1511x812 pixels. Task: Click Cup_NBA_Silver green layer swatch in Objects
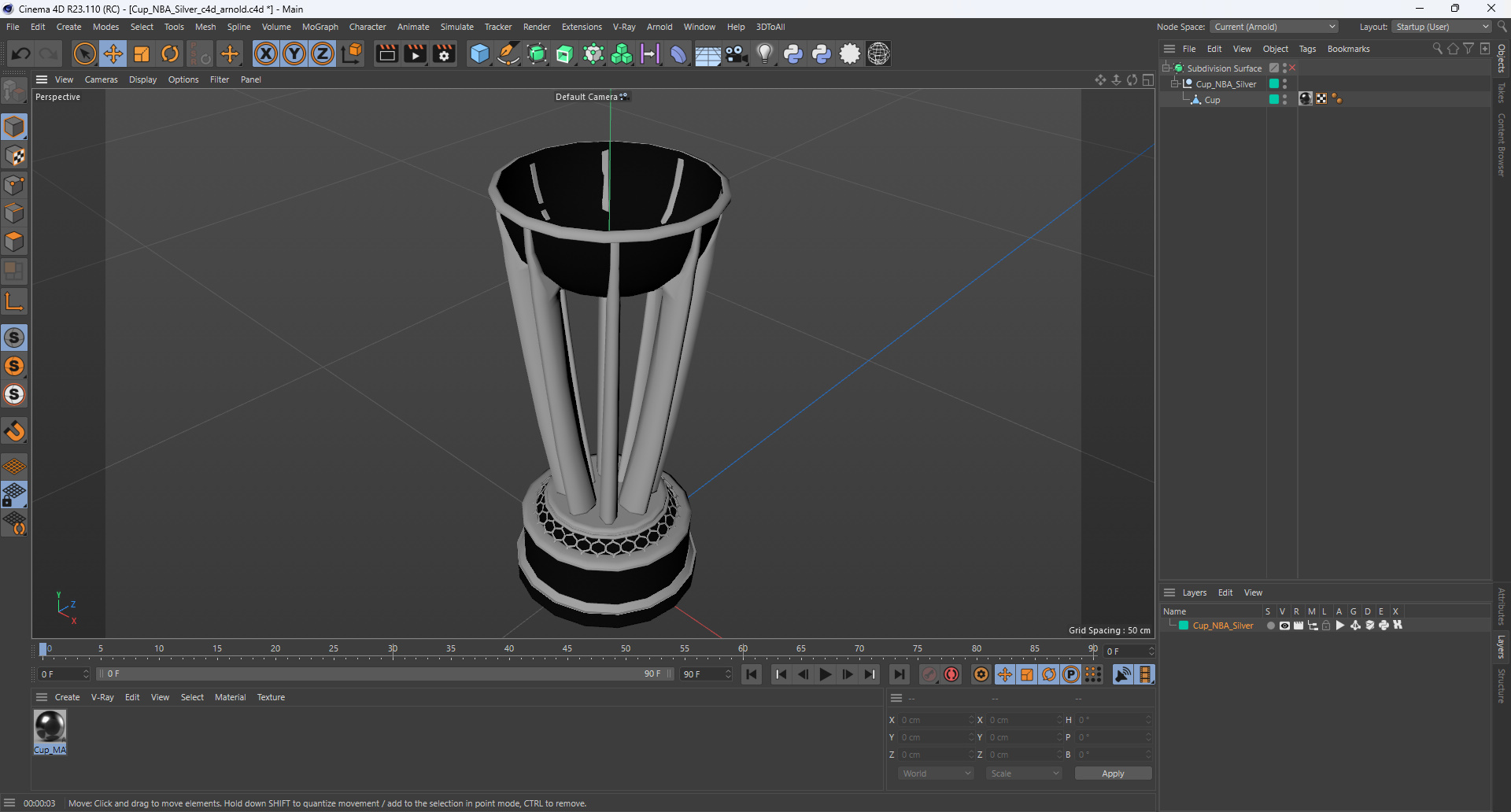click(x=1274, y=84)
